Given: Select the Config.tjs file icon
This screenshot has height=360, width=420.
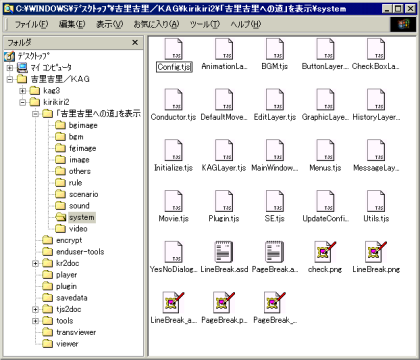Looking at the screenshot, I should [x=174, y=49].
